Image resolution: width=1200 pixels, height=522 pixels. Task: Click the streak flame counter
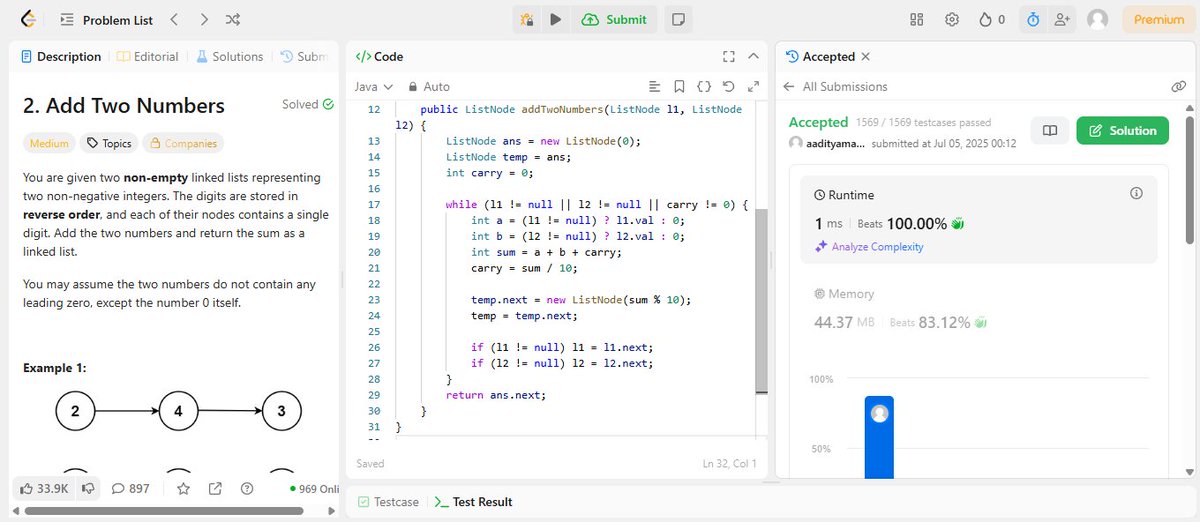coord(992,19)
